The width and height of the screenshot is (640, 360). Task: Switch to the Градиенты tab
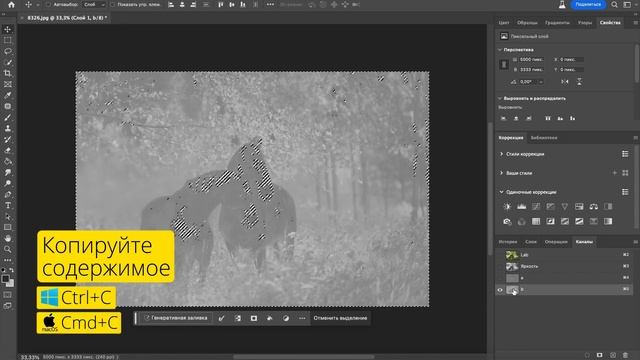point(557,23)
